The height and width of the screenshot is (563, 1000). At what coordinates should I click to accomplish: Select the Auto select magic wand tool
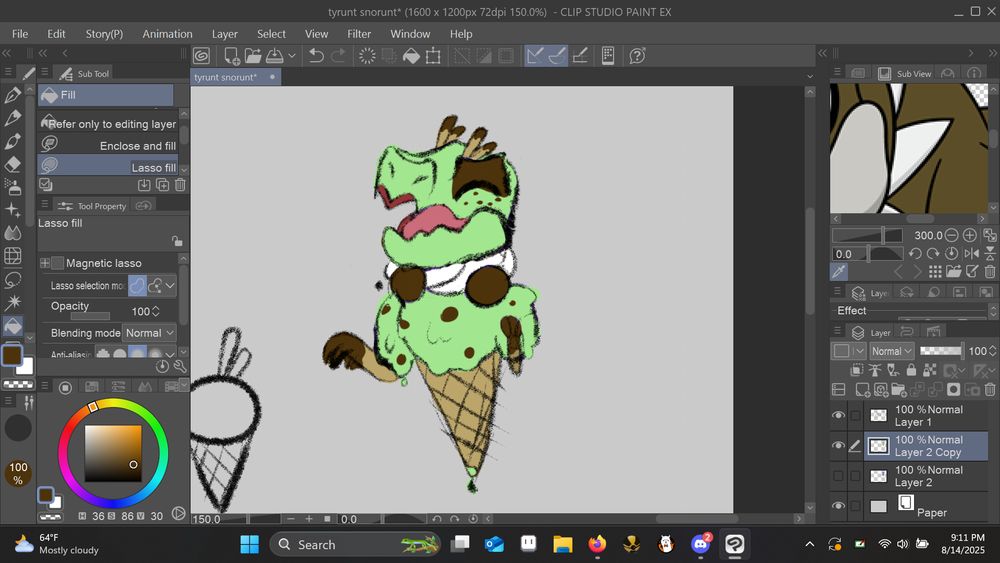tap(12, 302)
